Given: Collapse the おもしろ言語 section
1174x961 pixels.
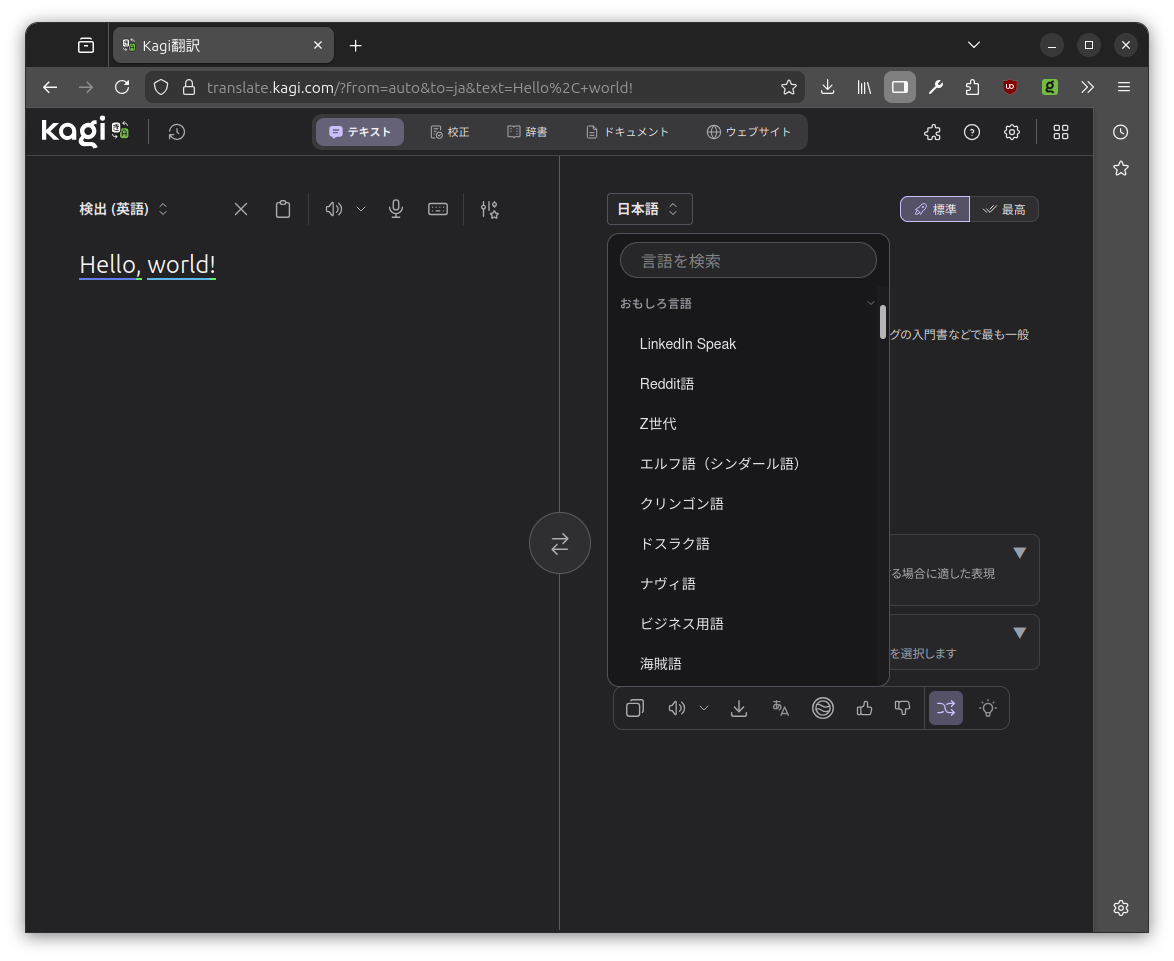Looking at the screenshot, I should pyautogui.click(x=870, y=303).
